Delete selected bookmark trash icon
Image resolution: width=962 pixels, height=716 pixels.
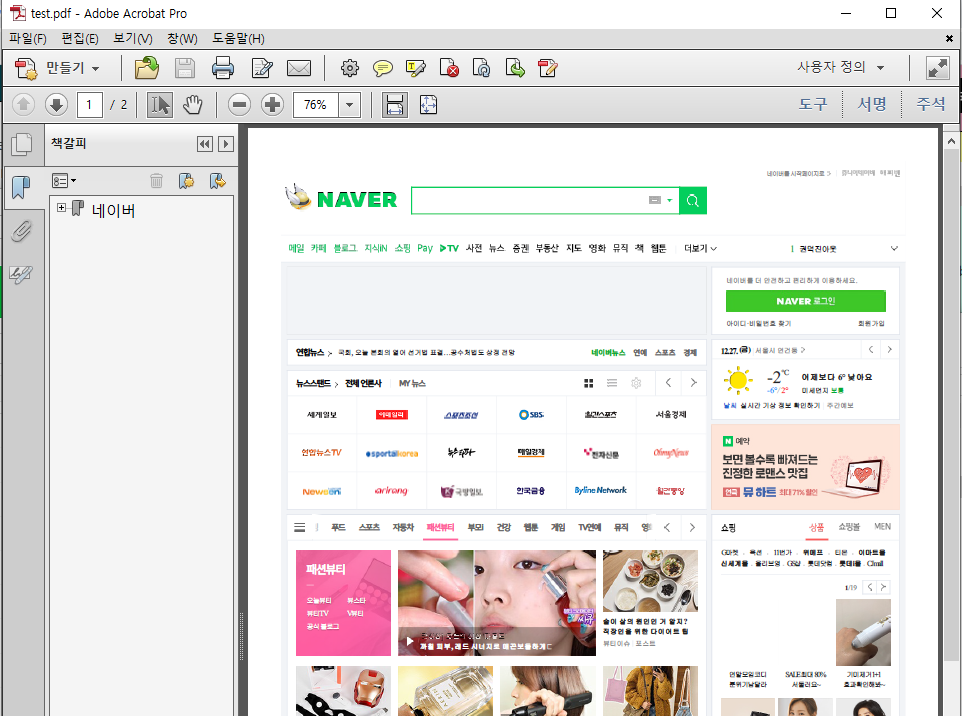click(156, 180)
